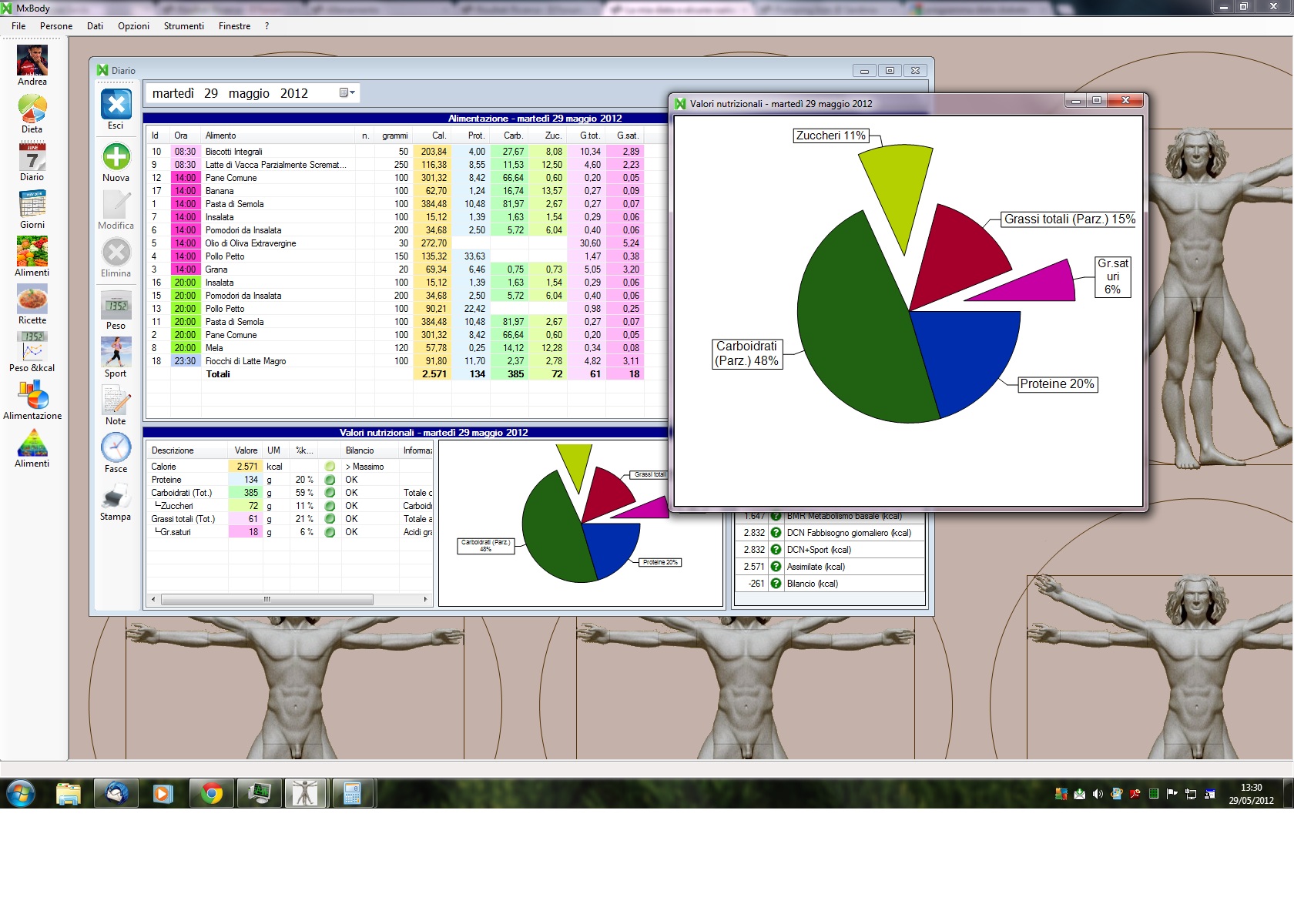Open the Persone menu
Image resolution: width=1294 pixels, height=924 pixels.
pyautogui.click(x=56, y=26)
